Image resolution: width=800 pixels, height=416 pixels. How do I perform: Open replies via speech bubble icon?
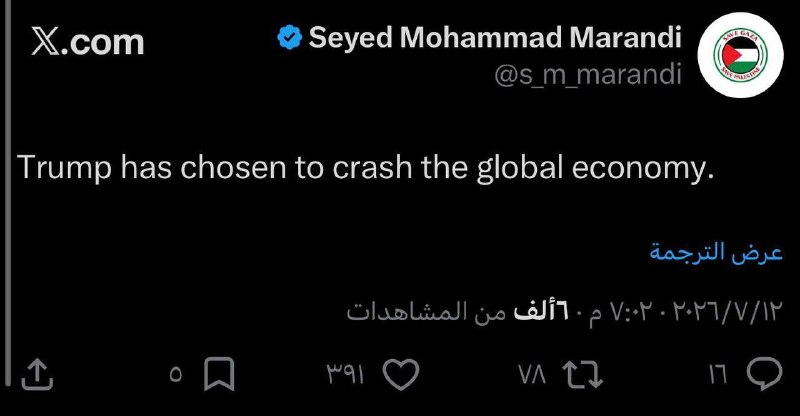764,374
